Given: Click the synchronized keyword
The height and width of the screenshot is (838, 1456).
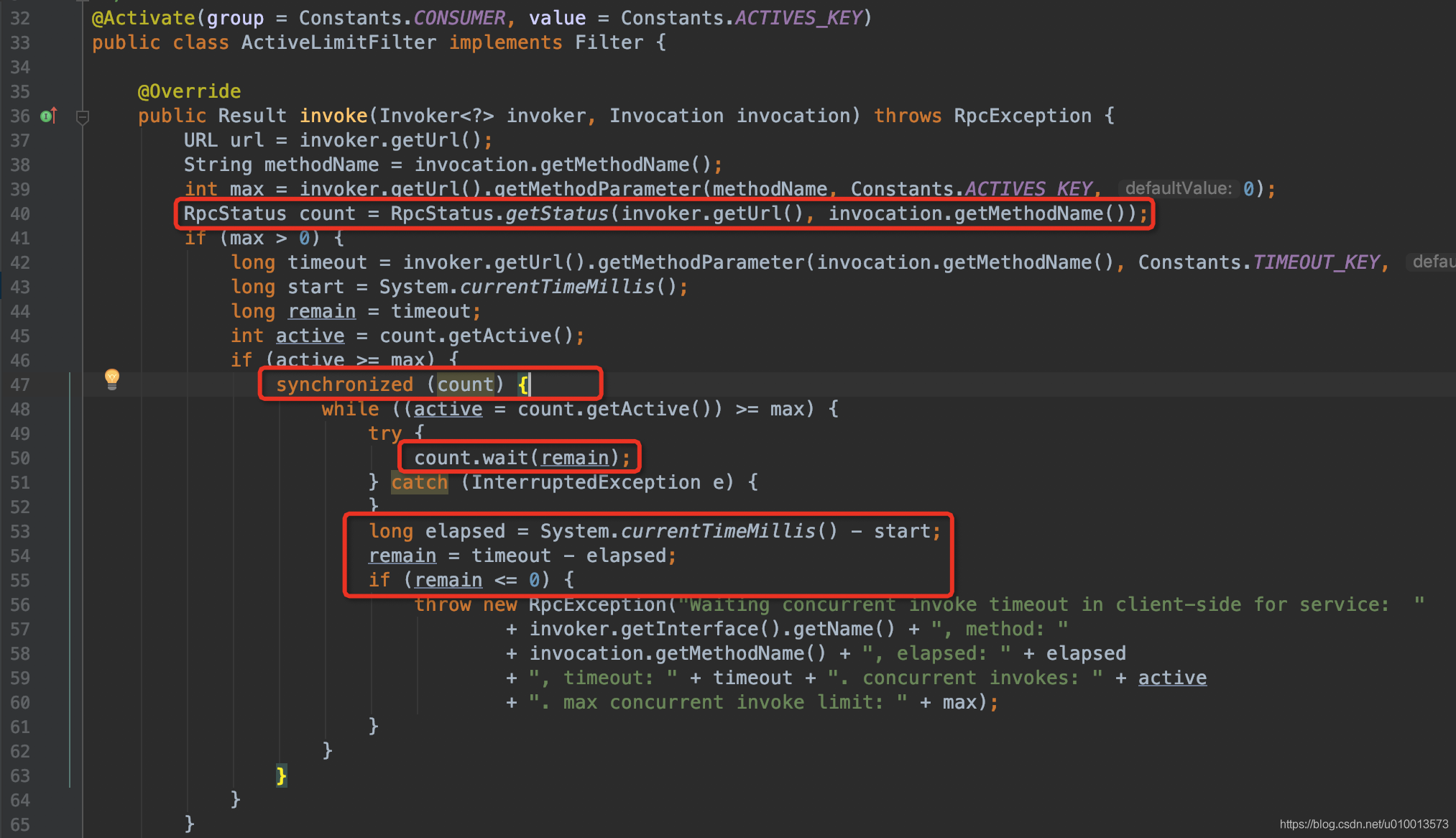Looking at the screenshot, I should pyautogui.click(x=344, y=385).
